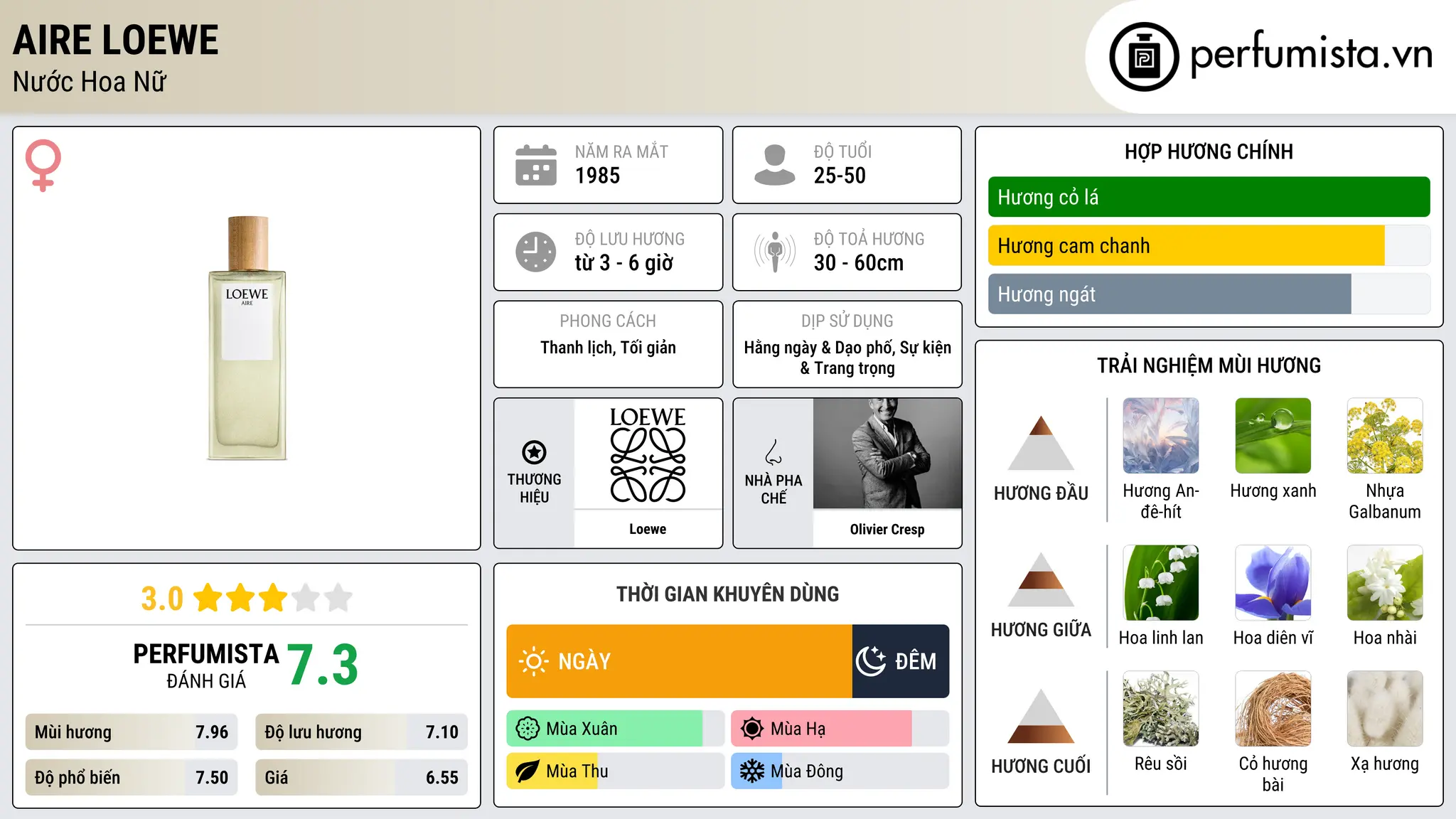Select the Hoa nhài note image
This screenshot has width=1456, height=819.
click(x=1385, y=583)
